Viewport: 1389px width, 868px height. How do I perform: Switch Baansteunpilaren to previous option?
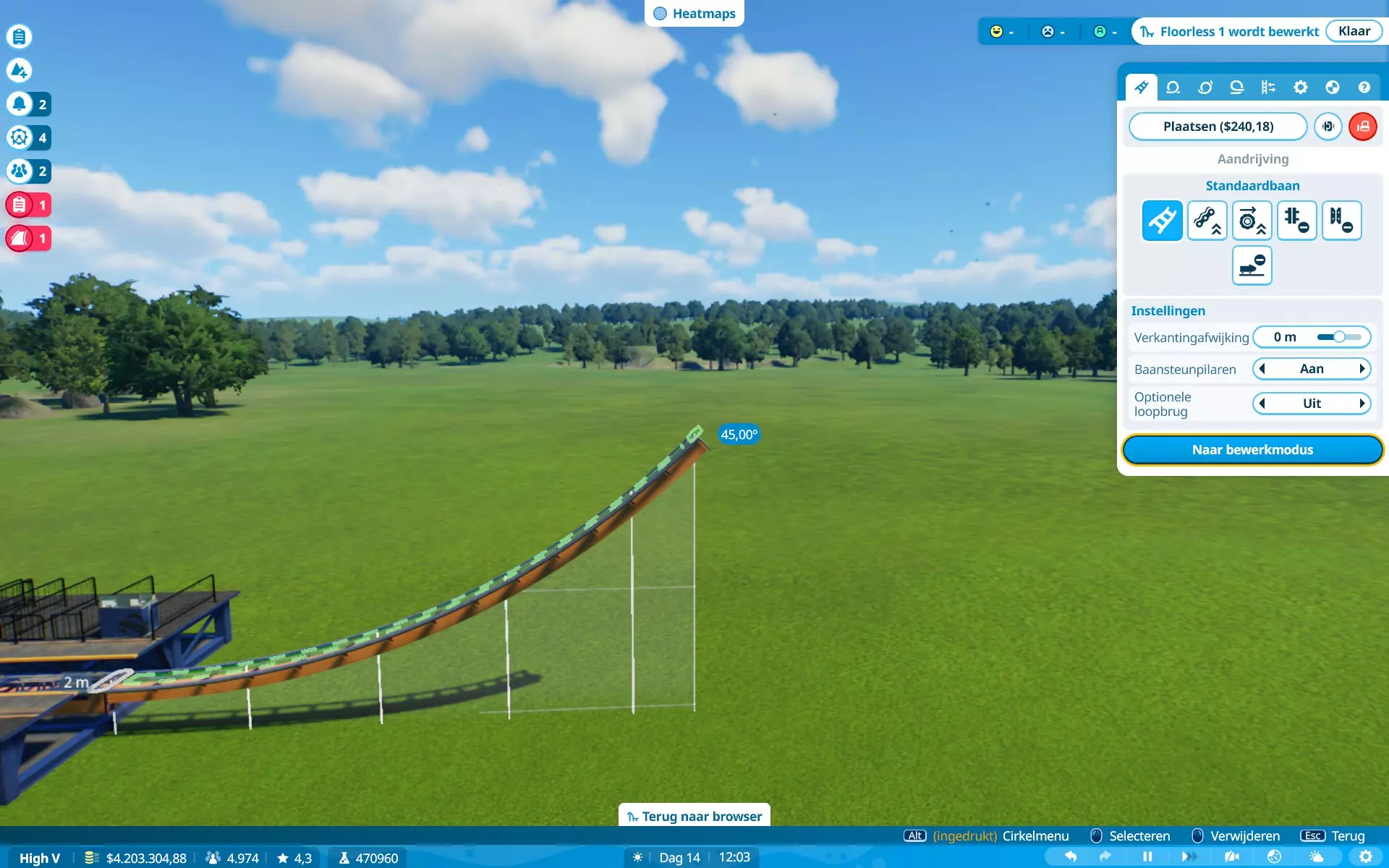[1262, 369]
